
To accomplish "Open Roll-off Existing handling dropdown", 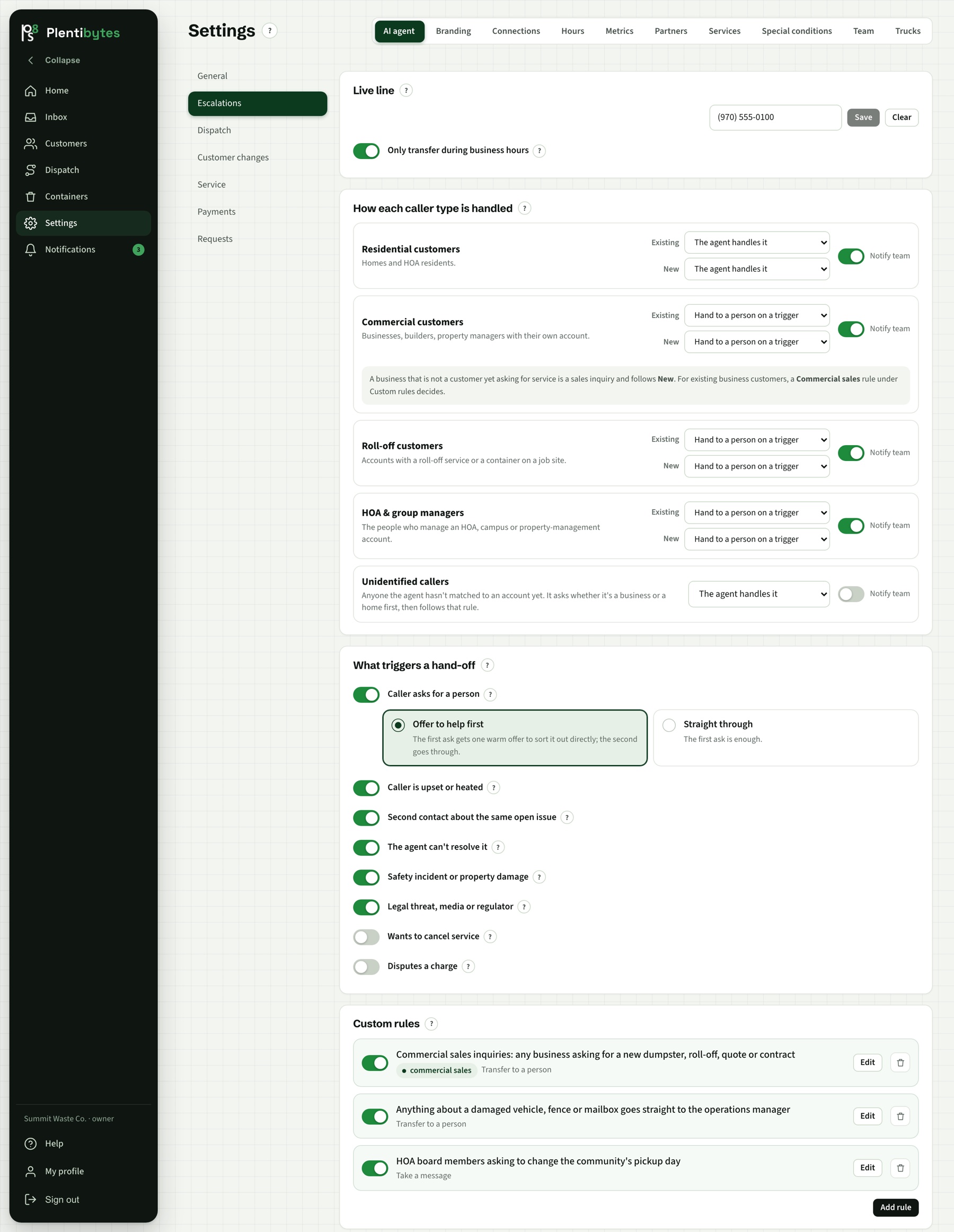I will [757, 440].
